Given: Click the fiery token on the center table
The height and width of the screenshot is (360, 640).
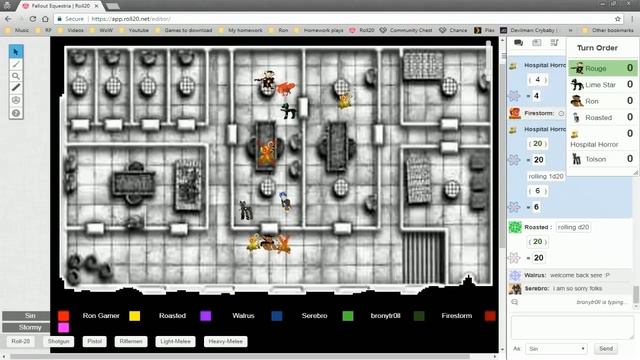Looking at the screenshot, I should pos(267,153).
